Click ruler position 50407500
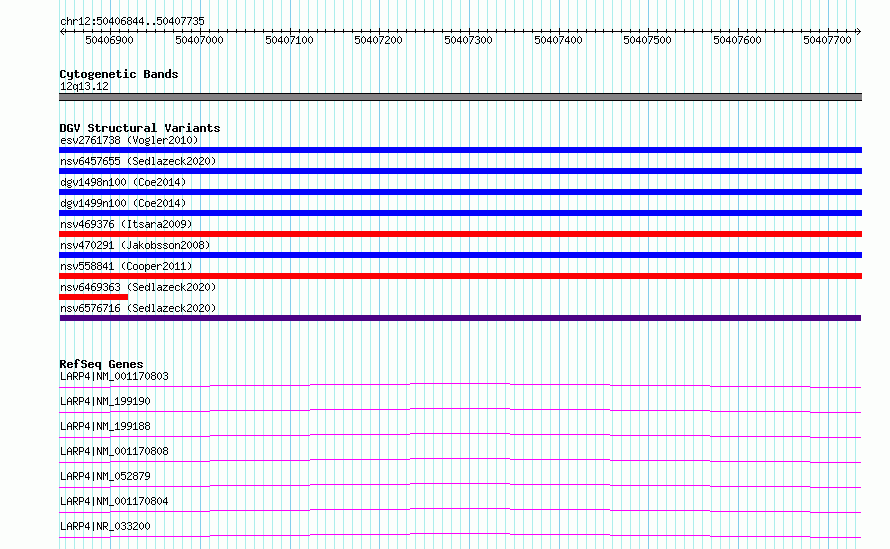This screenshot has height=549, width=890. [648, 40]
